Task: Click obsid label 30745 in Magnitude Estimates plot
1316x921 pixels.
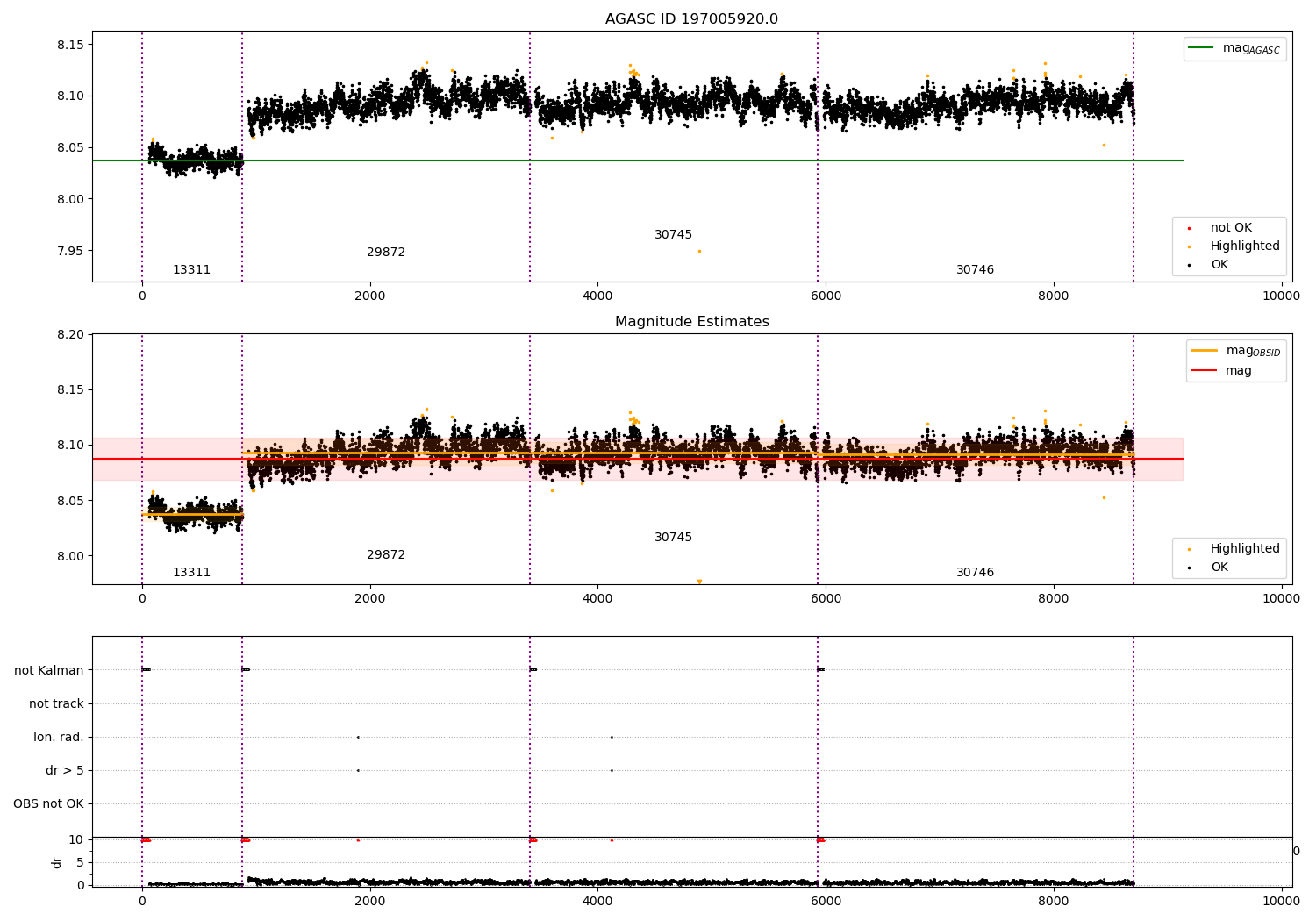Action: [673, 538]
